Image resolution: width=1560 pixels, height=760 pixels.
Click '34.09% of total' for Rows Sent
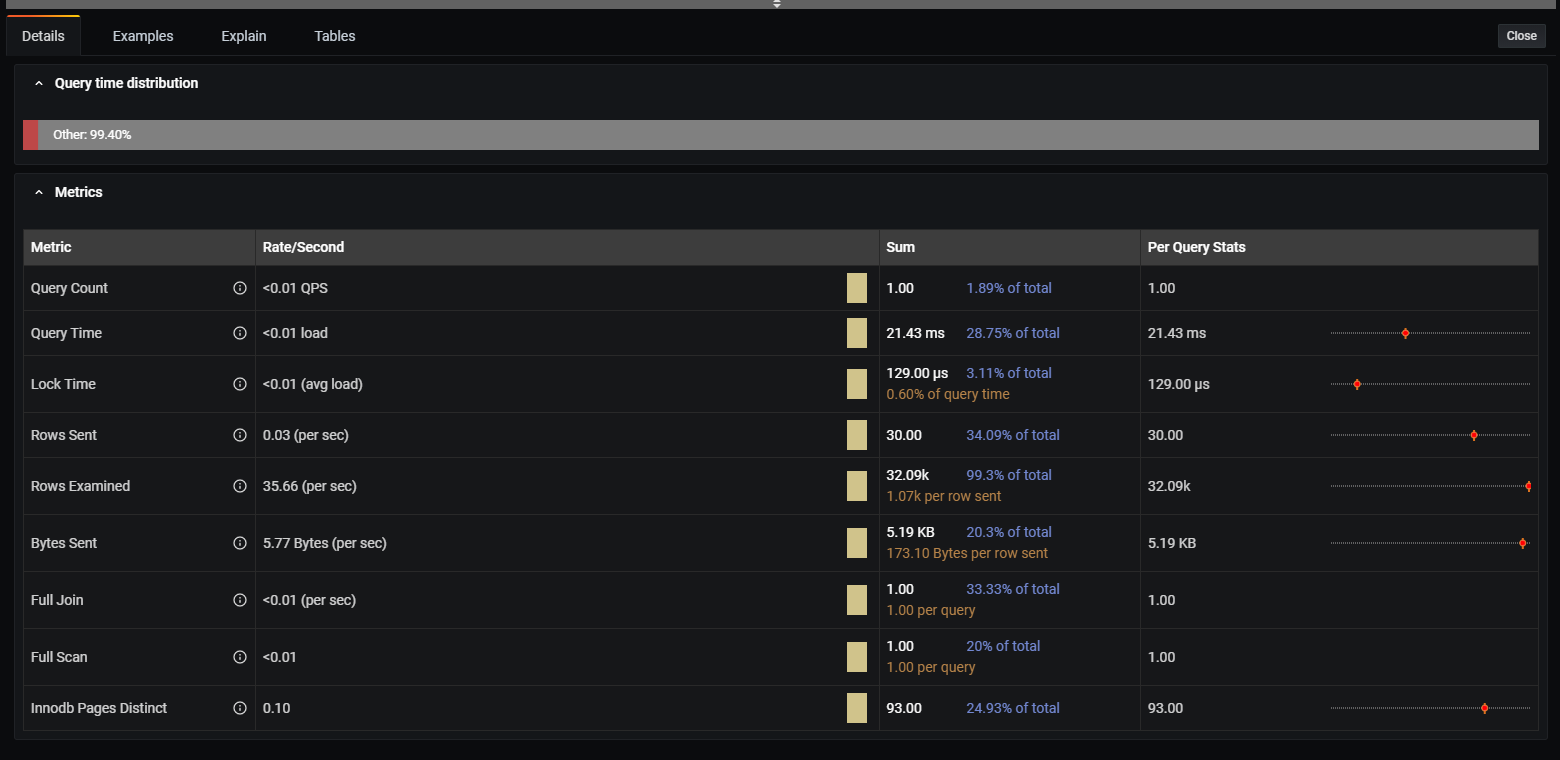tap(1013, 435)
